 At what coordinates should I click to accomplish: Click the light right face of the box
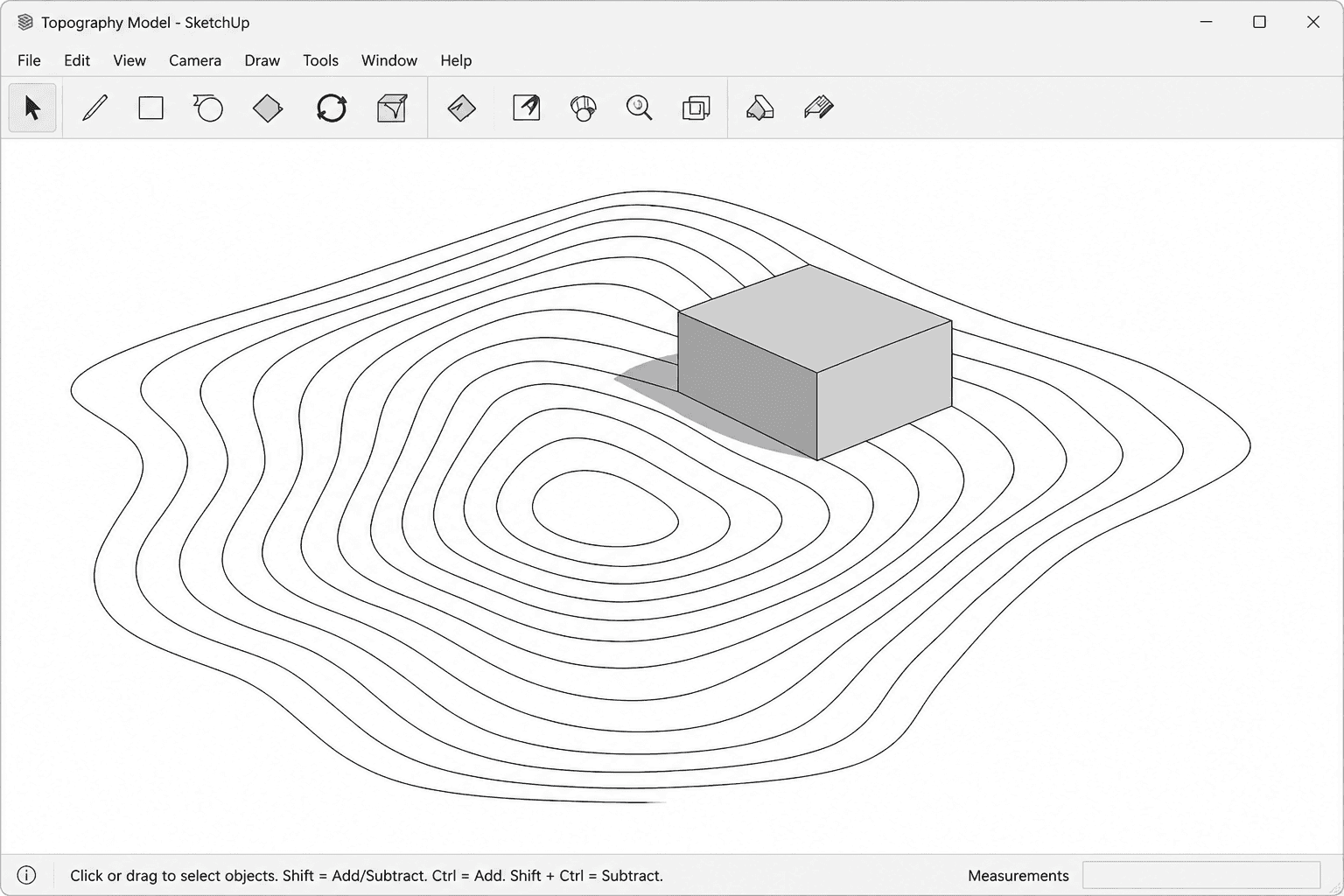(x=885, y=389)
